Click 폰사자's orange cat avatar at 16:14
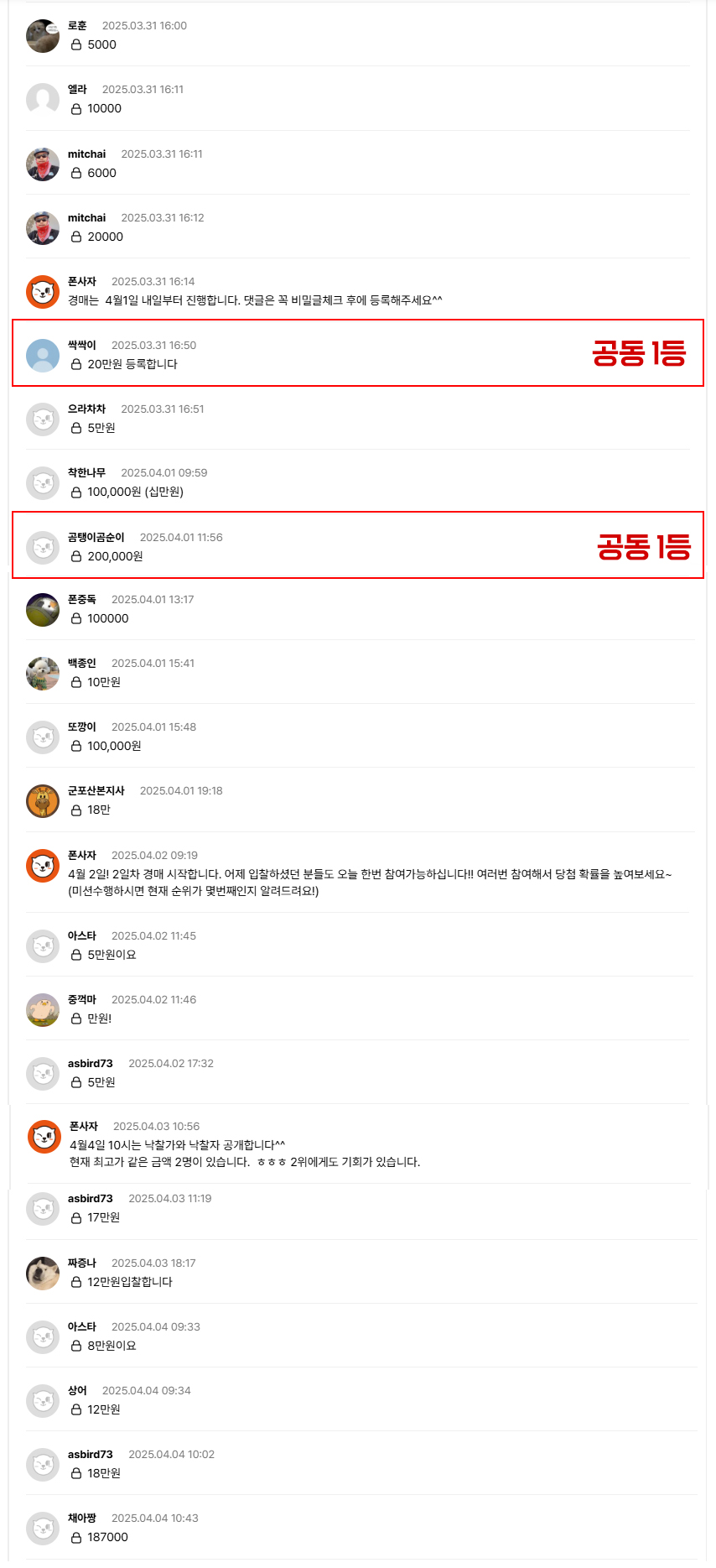The height and width of the screenshot is (1568, 716). click(x=43, y=292)
